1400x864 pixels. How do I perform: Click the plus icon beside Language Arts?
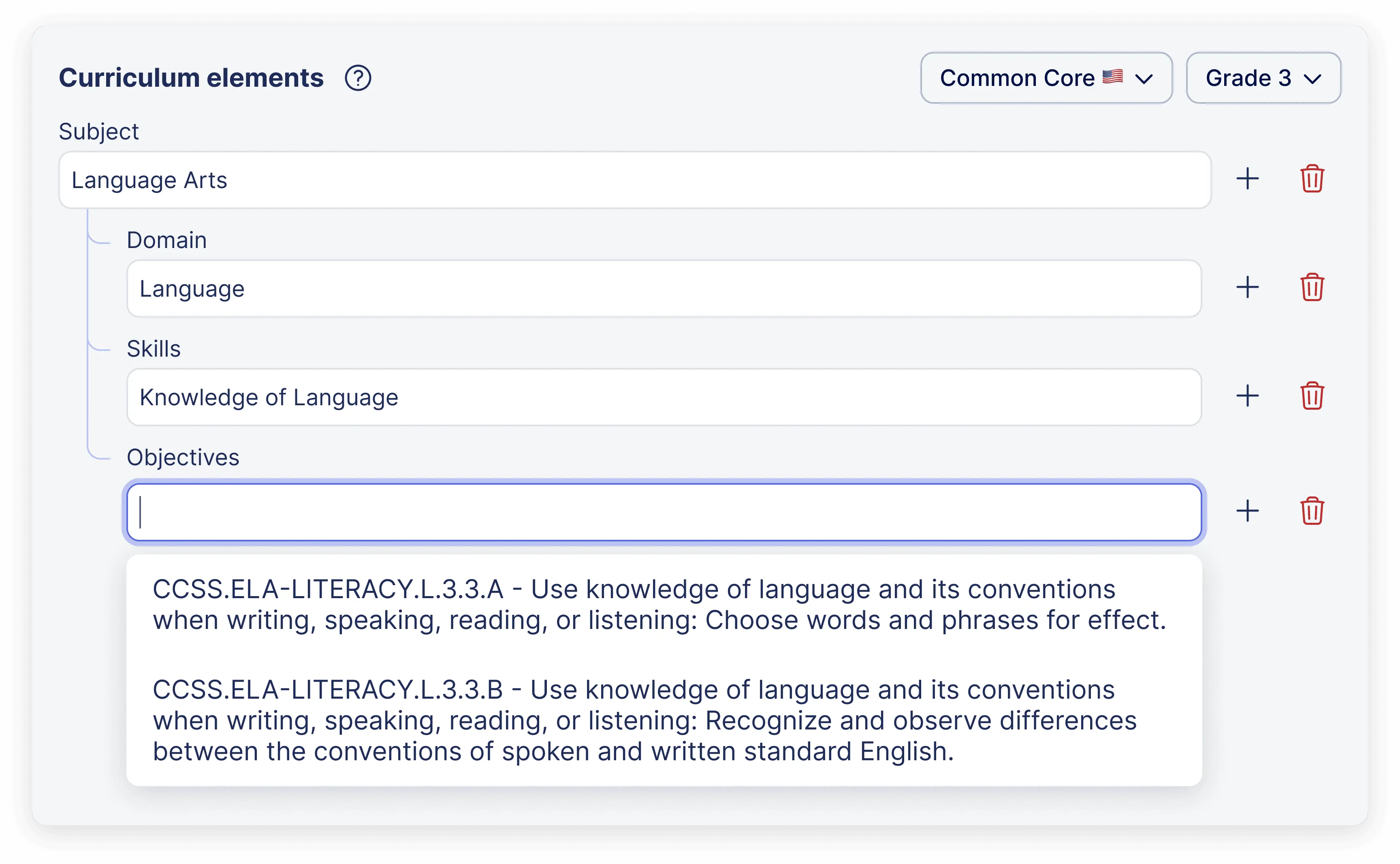tap(1248, 179)
